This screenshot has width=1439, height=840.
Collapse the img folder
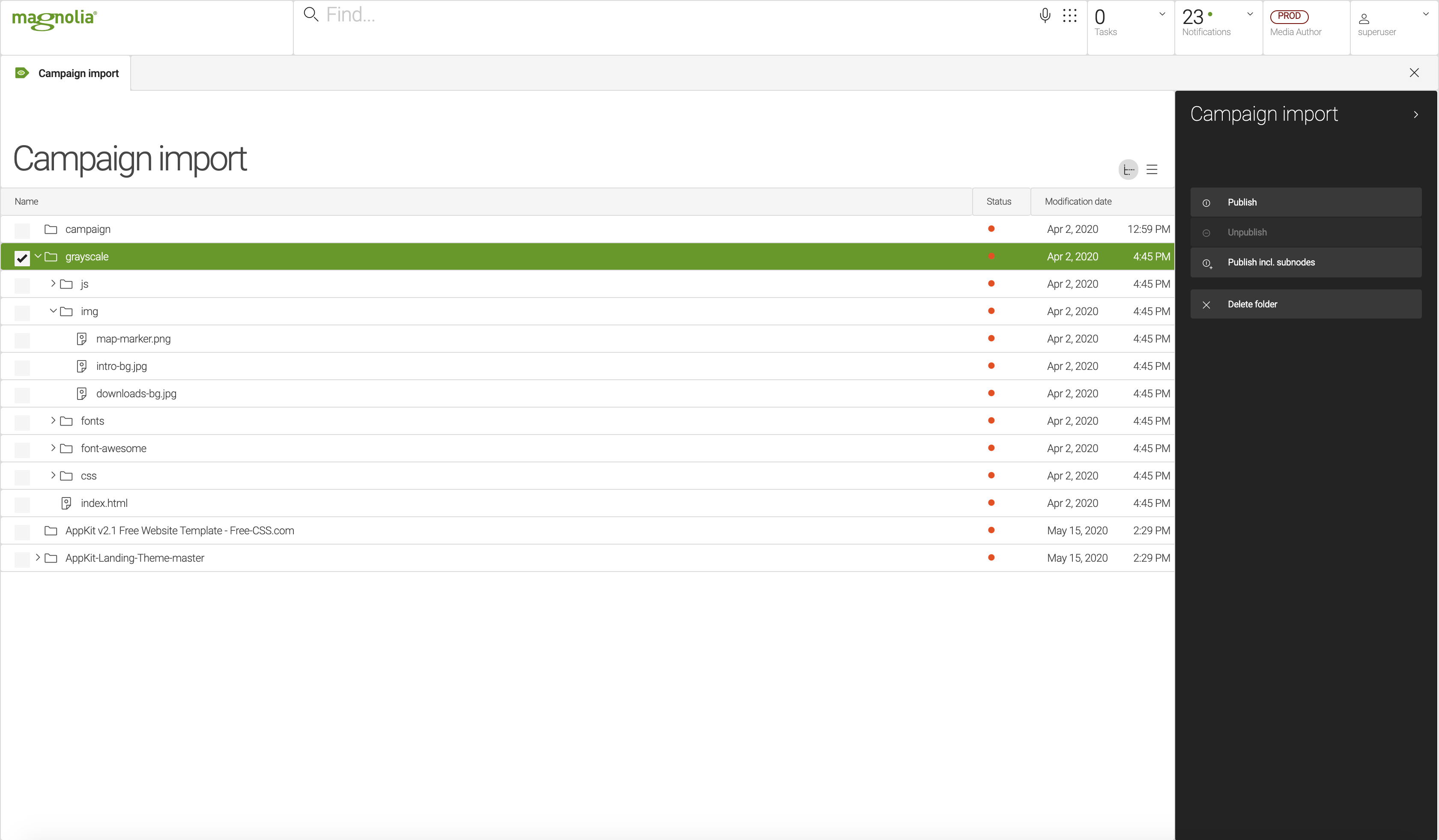(53, 311)
